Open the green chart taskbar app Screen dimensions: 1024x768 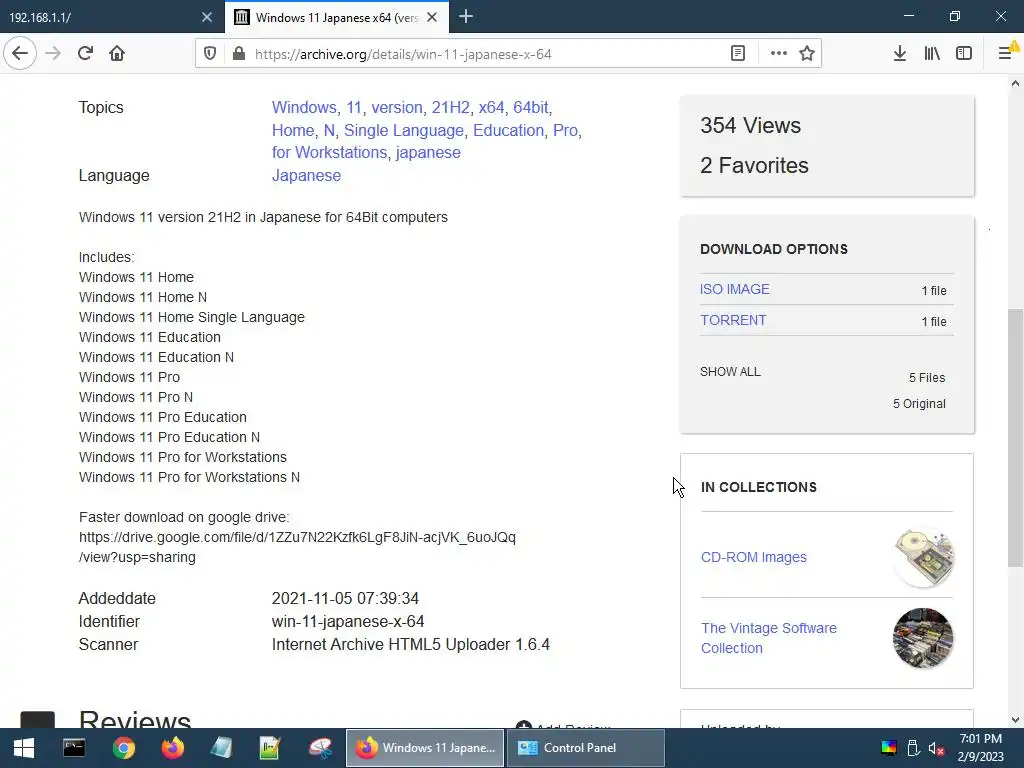click(x=270, y=748)
